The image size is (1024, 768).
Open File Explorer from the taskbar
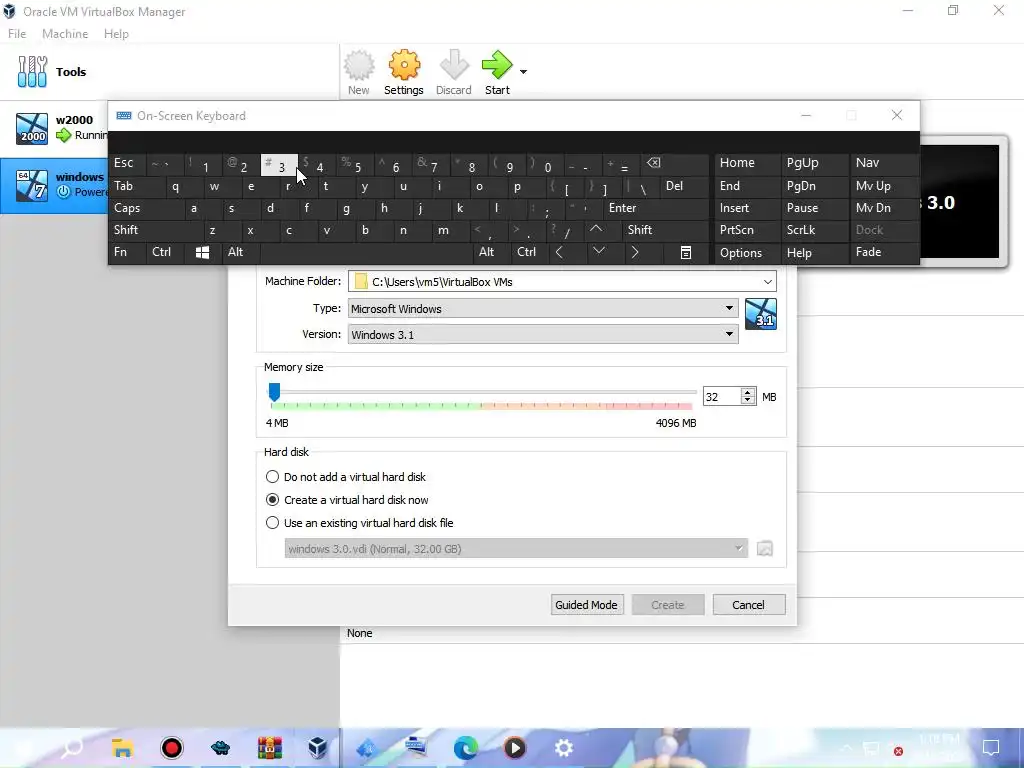[122, 748]
